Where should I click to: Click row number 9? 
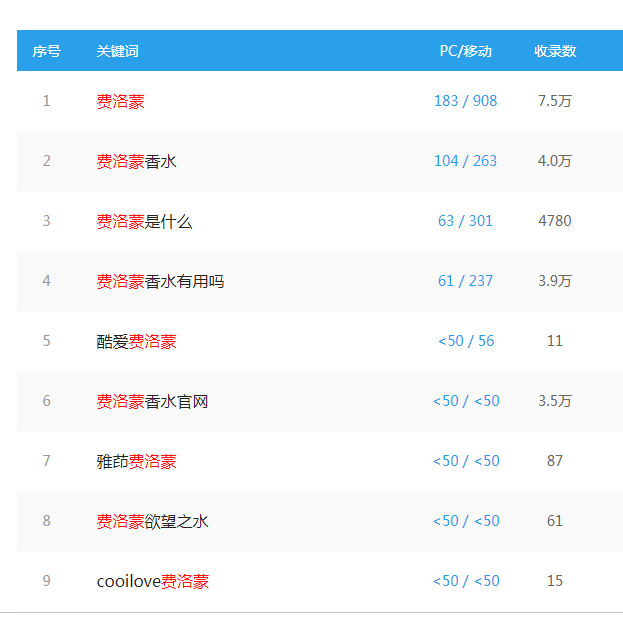(x=46, y=581)
